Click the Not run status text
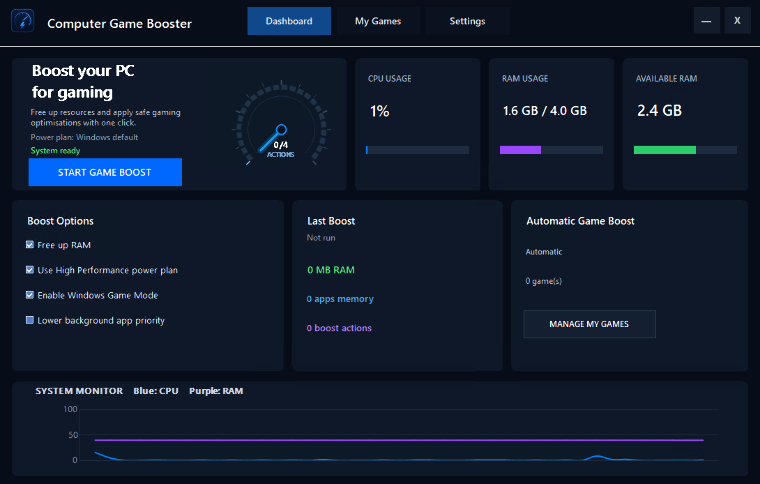Image resolution: width=760 pixels, height=484 pixels. 321,238
